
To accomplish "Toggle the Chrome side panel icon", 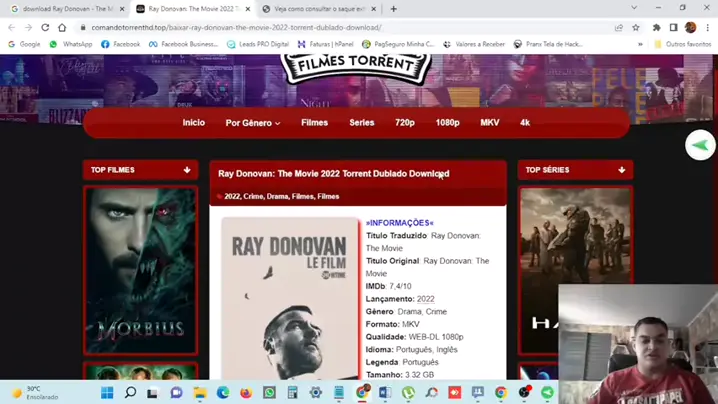I will point(673,27).
